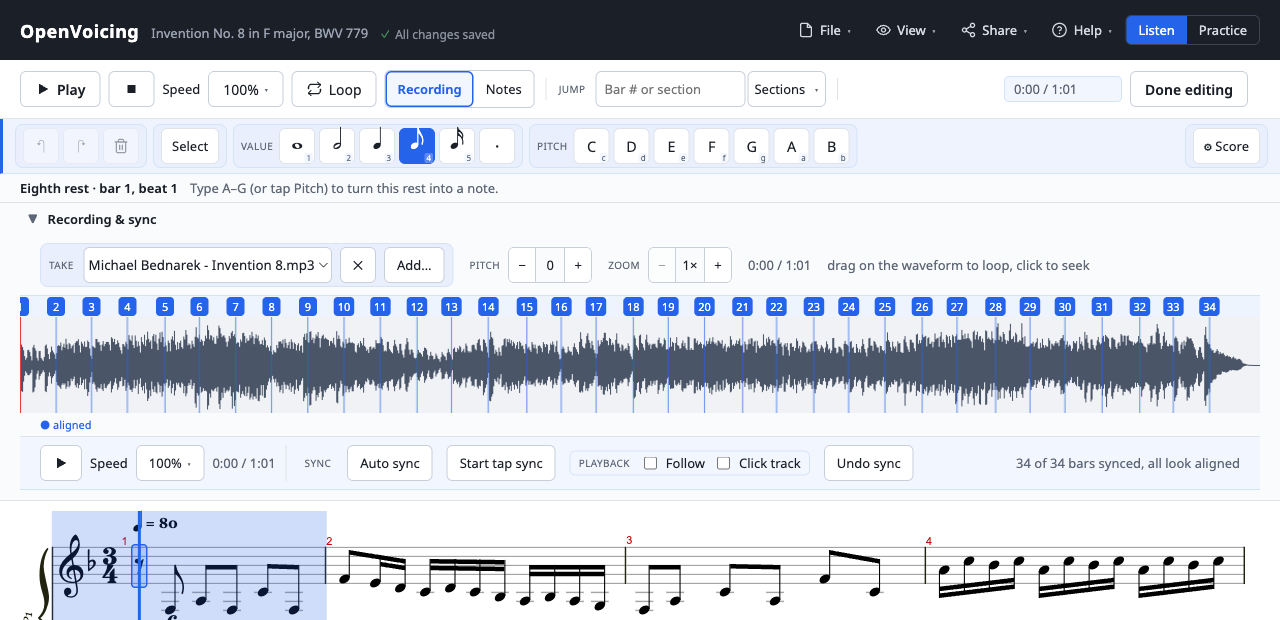
Task: Enter pitch B
Action: click(x=831, y=146)
